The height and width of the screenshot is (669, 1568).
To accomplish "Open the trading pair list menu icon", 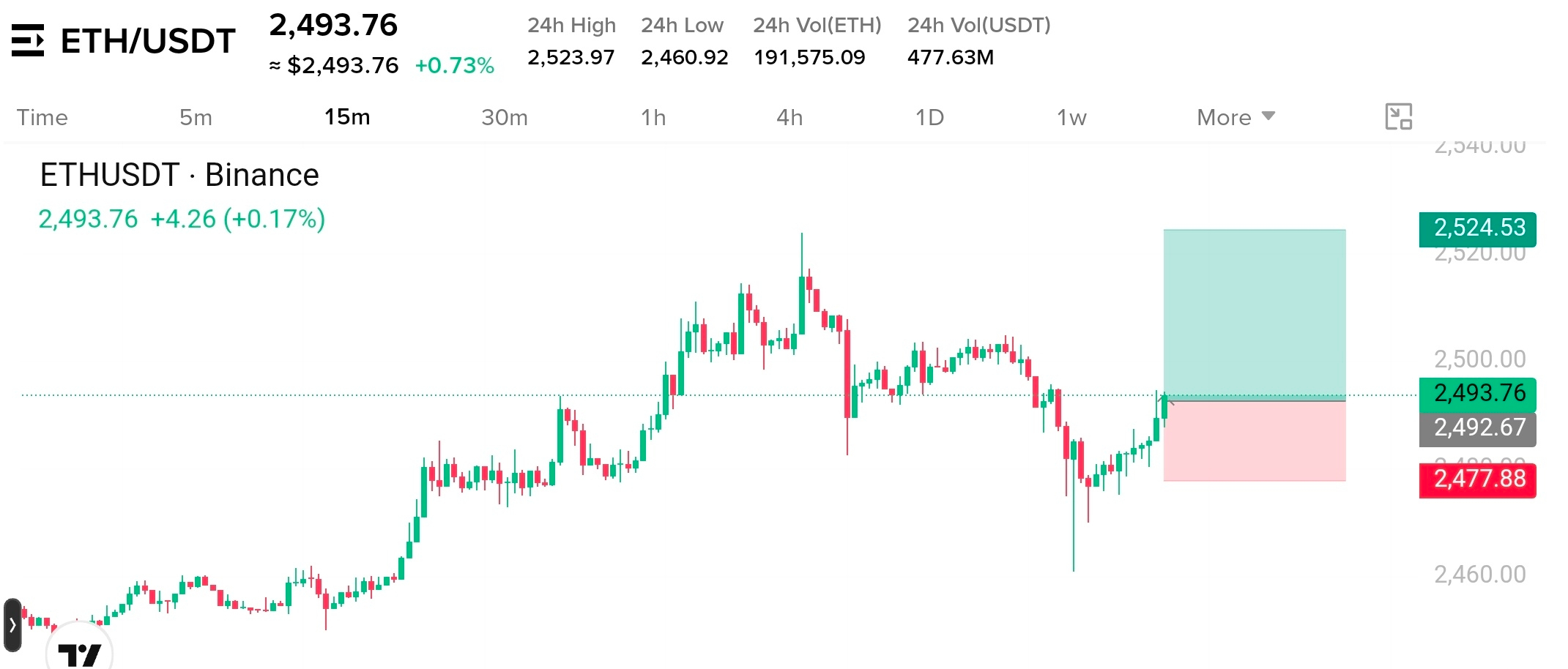I will coord(28,40).
